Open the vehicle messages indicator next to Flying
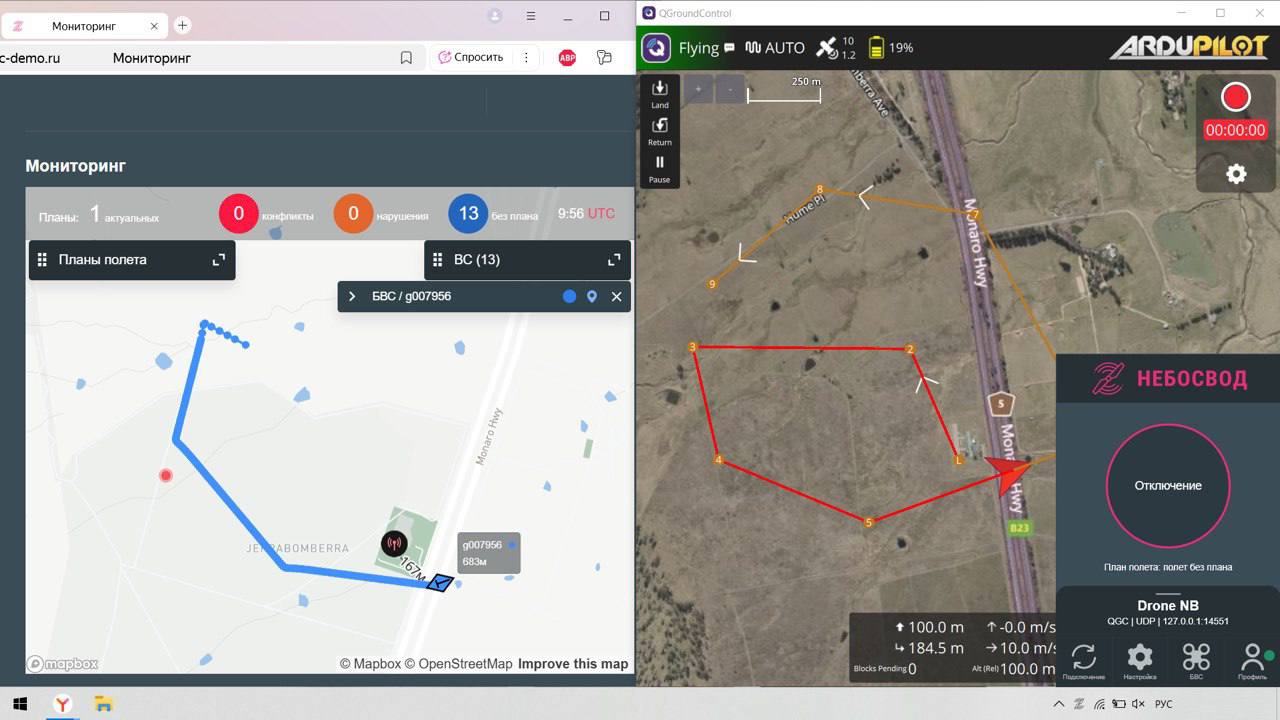This screenshot has width=1280, height=720. [729, 48]
